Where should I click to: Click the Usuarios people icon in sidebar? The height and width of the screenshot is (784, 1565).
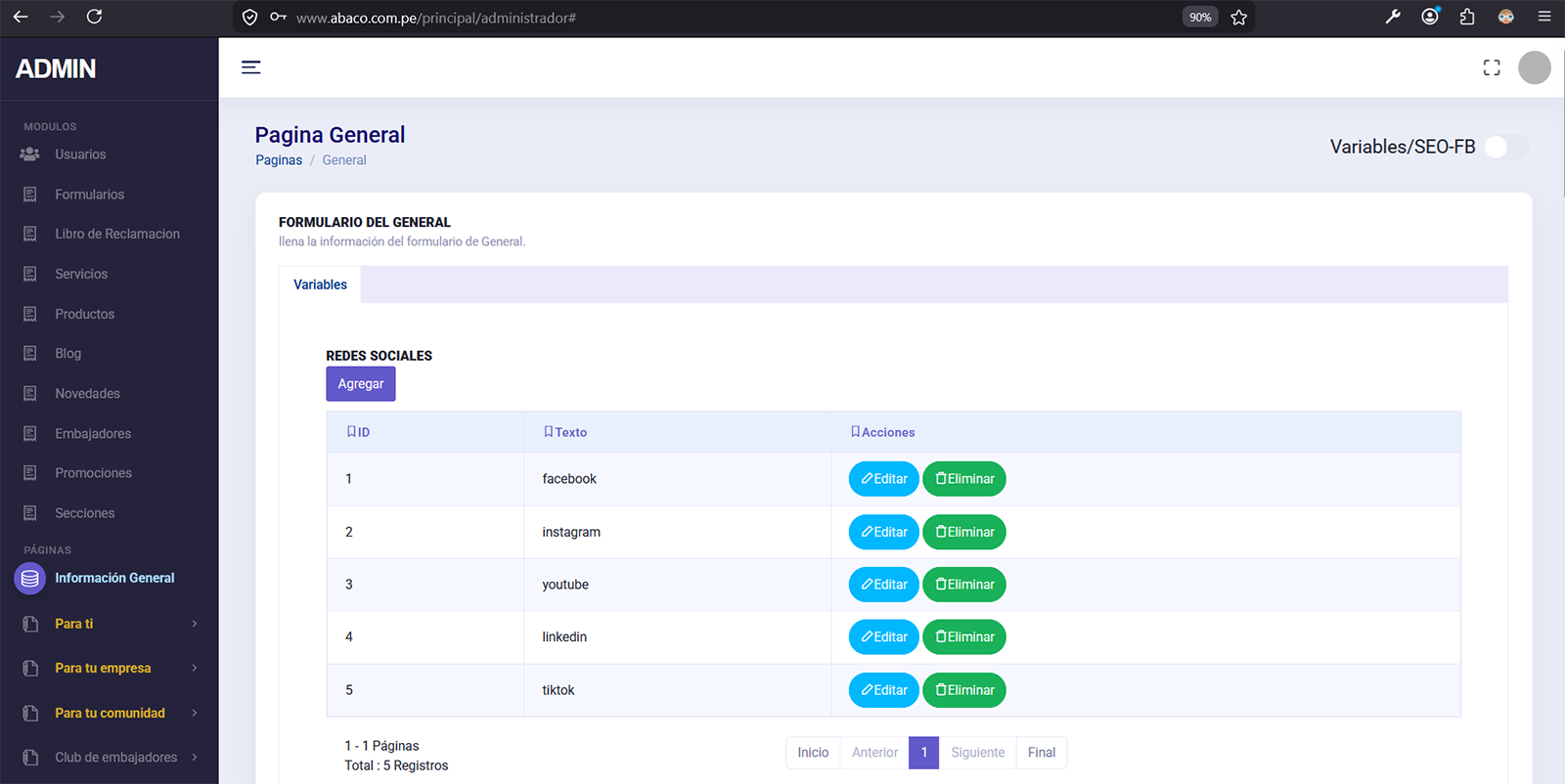point(30,154)
